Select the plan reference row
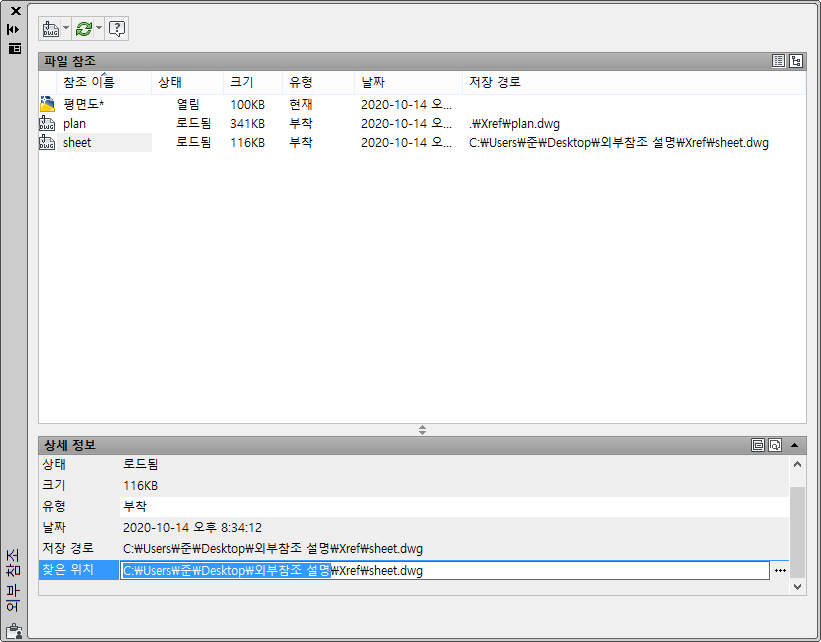This screenshot has height=642, width=821. [422, 124]
